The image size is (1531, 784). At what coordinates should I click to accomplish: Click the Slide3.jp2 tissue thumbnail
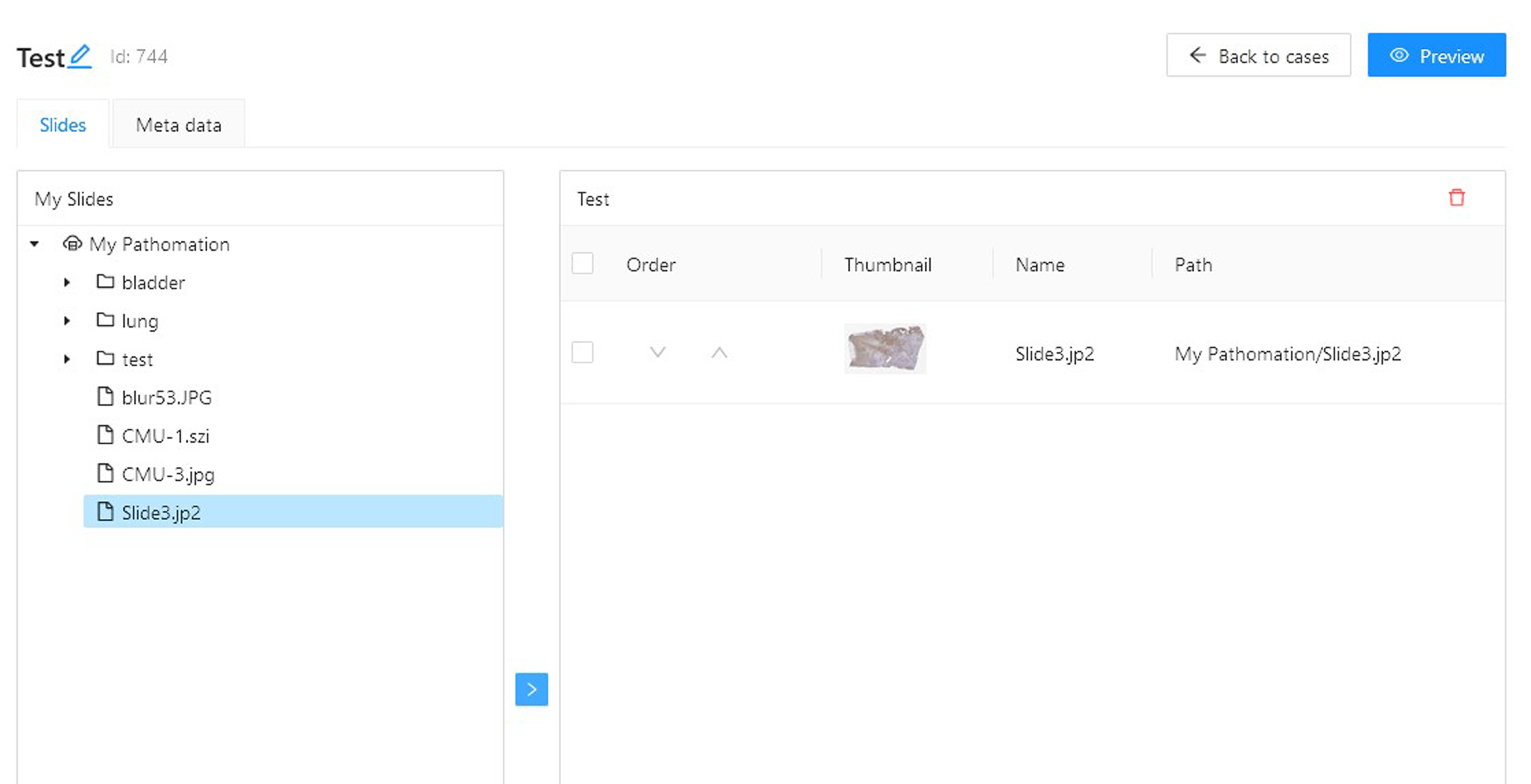tap(885, 349)
